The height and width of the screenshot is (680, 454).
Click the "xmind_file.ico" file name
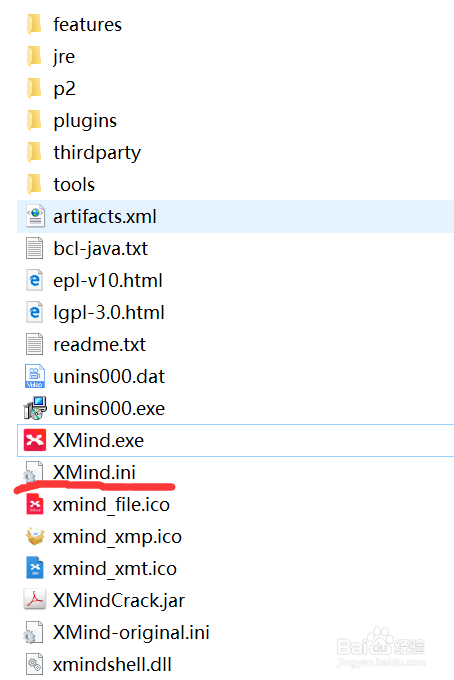pos(111,505)
